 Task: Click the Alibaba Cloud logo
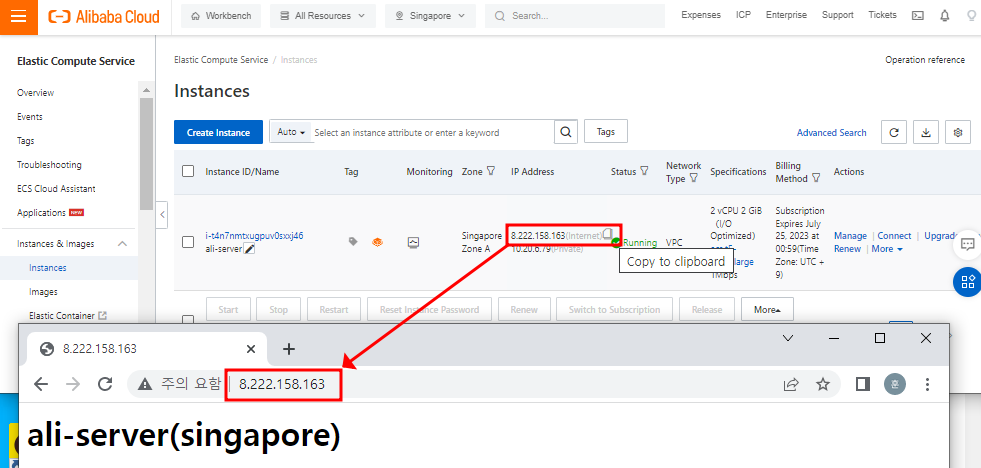click(x=104, y=17)
